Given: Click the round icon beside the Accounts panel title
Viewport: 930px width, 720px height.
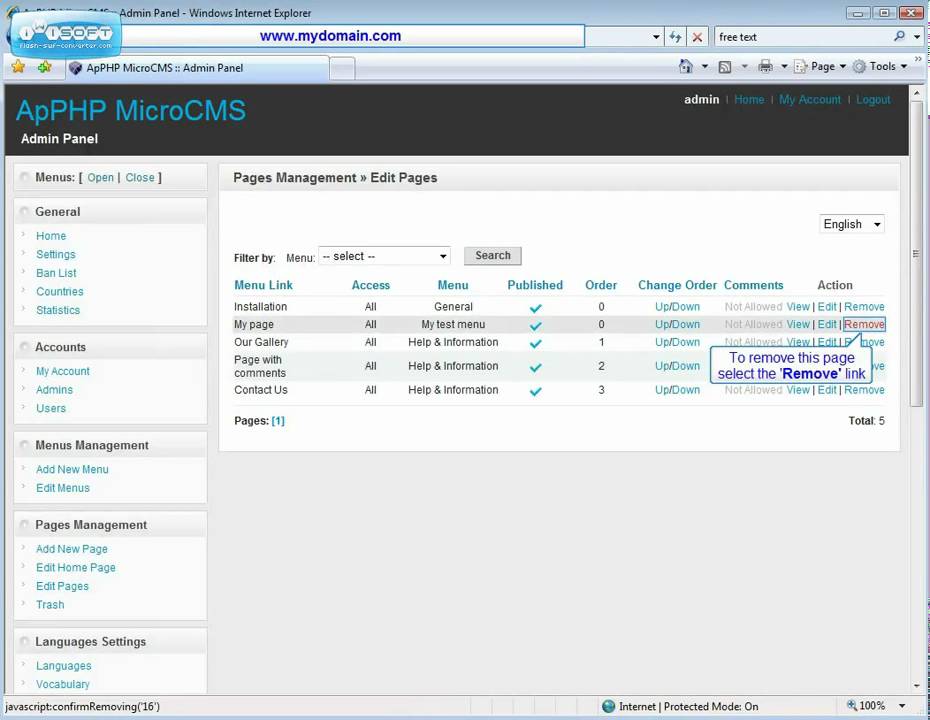Looking at the screenshot, I should [24, 346].
